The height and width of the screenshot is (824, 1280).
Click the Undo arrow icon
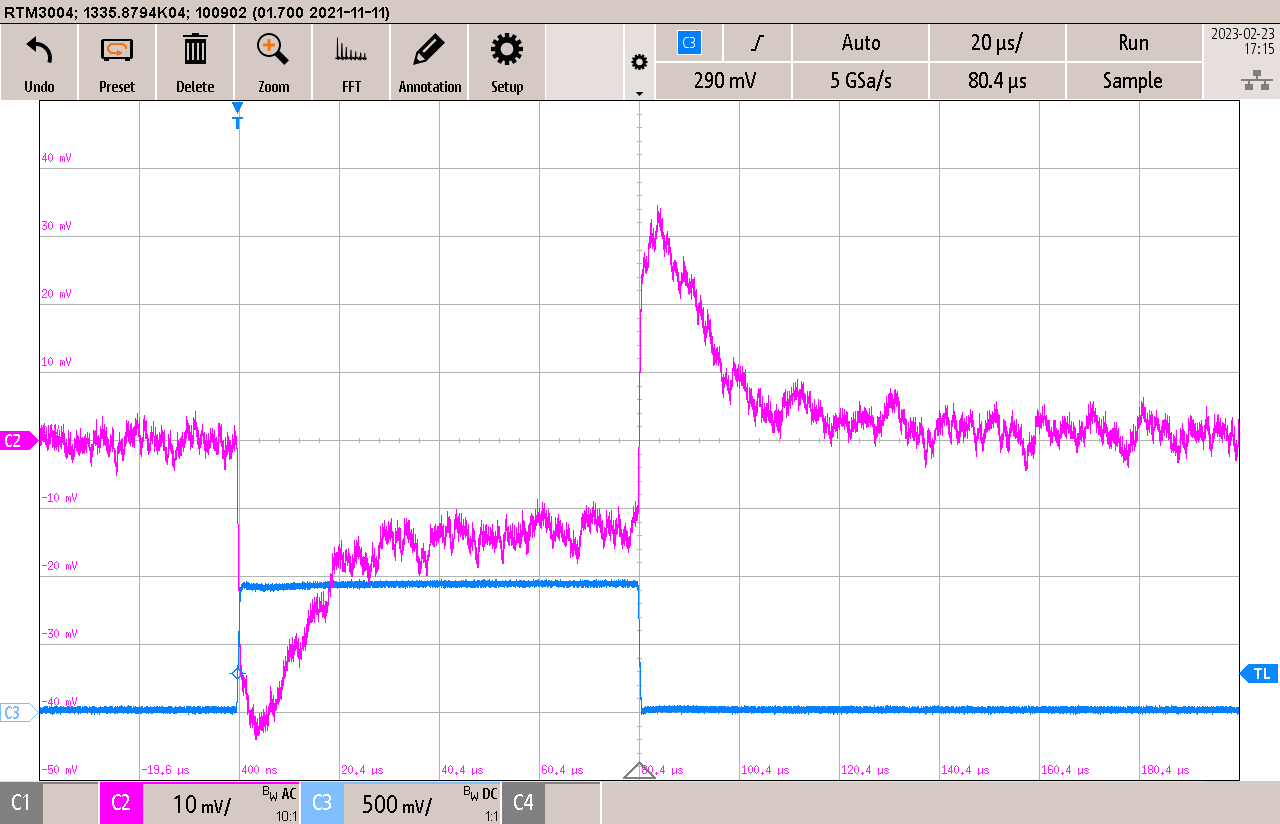pos(39,49)
